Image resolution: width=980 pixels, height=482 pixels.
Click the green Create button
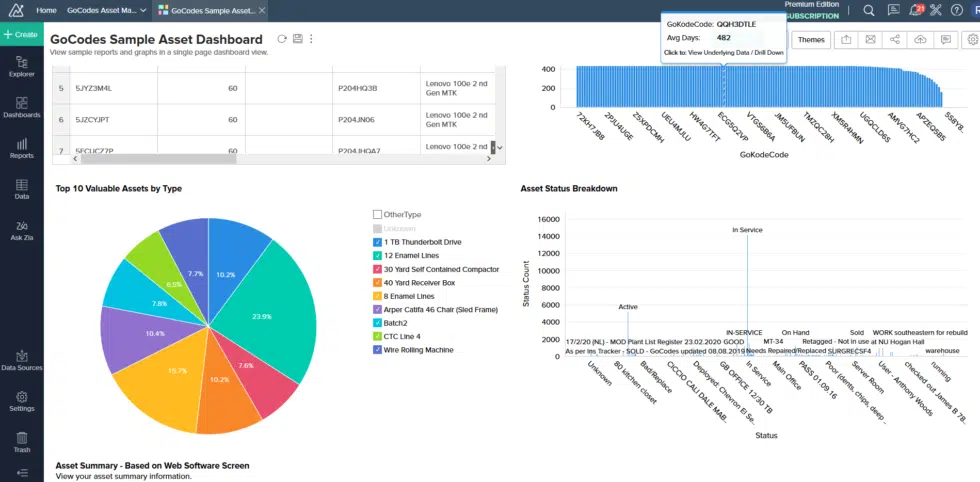tap(21, 34)
